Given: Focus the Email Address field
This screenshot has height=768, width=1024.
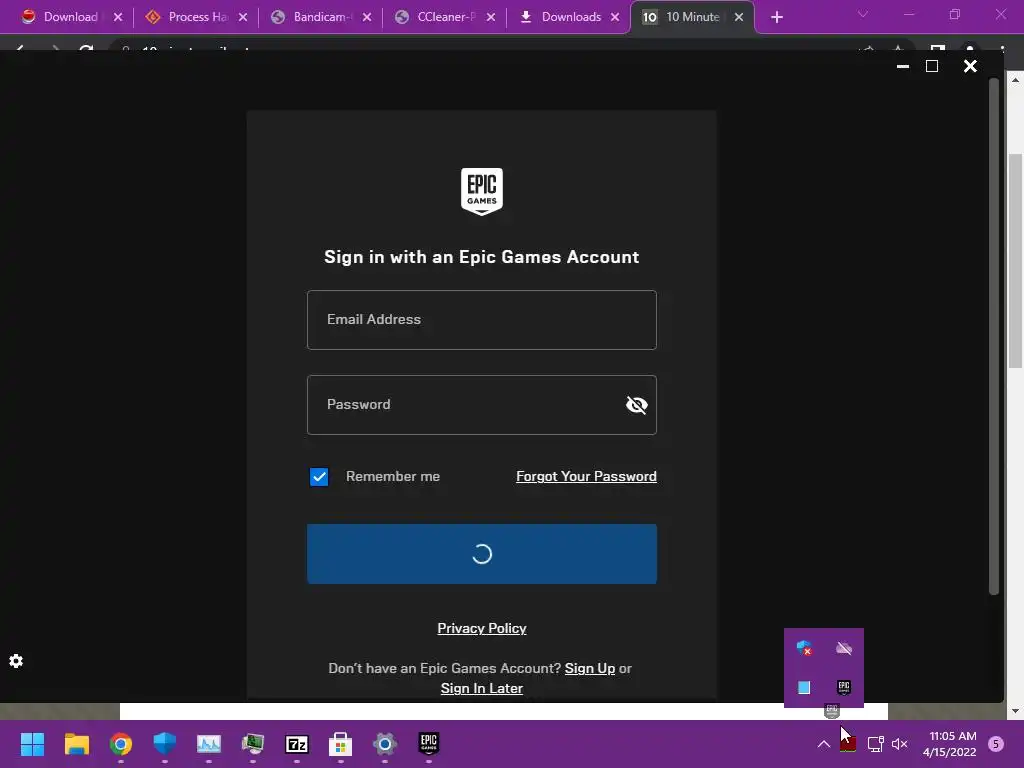Looking at the screenshot, I should (482, 320).
